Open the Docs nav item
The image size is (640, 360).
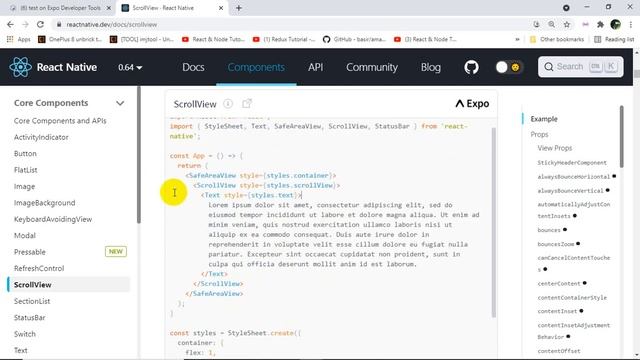click(x=193, y=67)
